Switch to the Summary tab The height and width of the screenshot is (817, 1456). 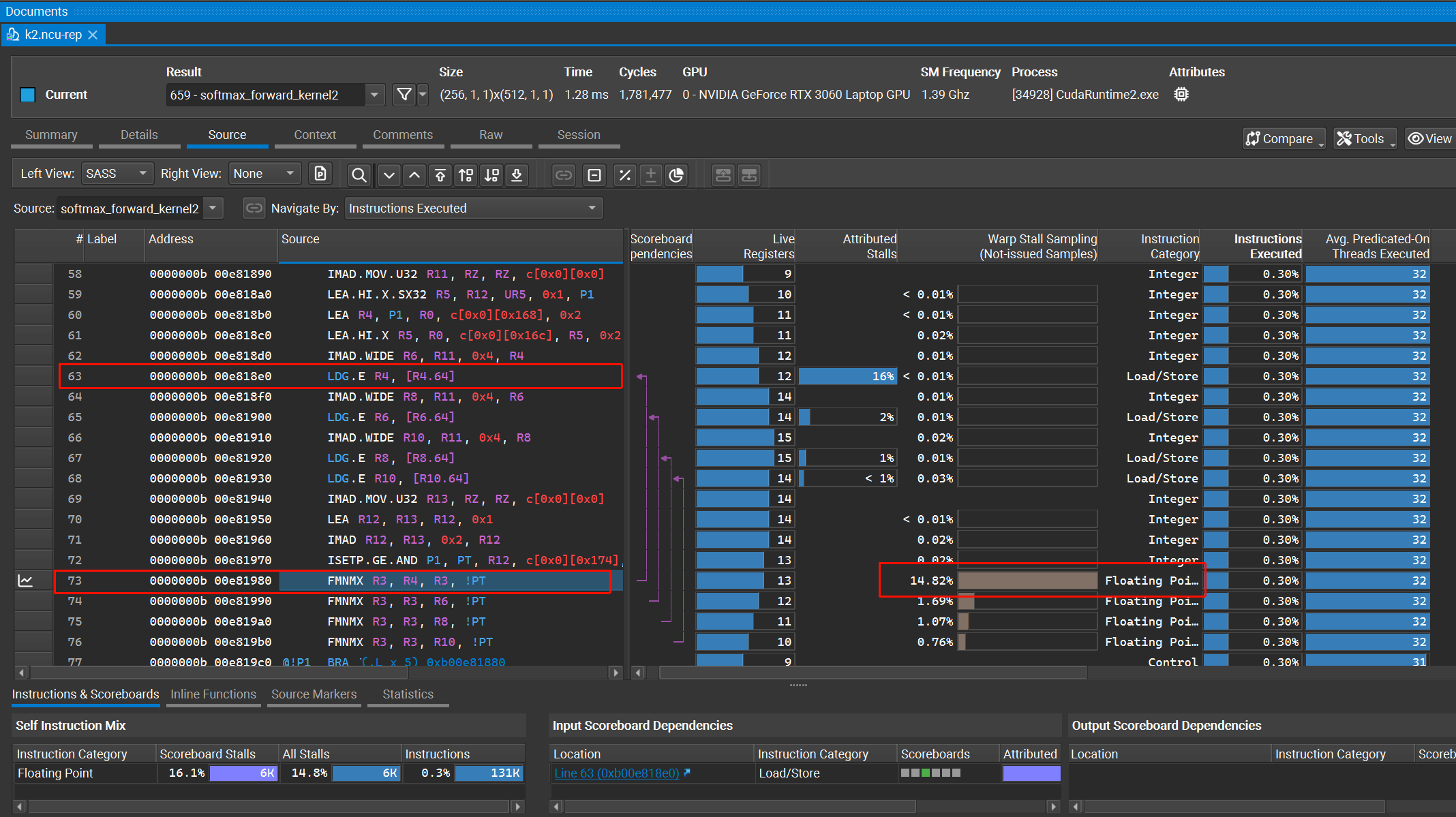51,135
